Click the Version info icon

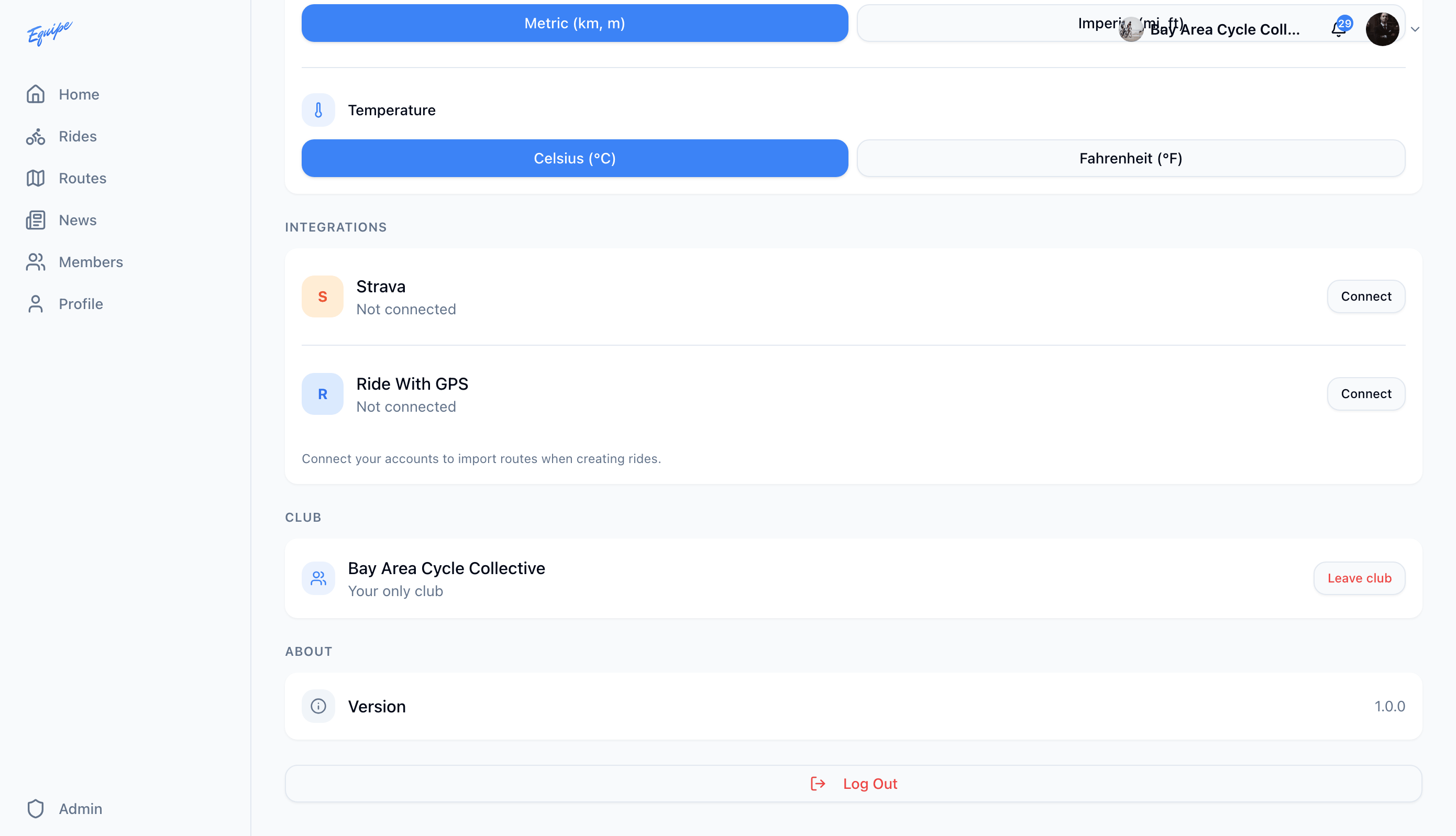318,706
